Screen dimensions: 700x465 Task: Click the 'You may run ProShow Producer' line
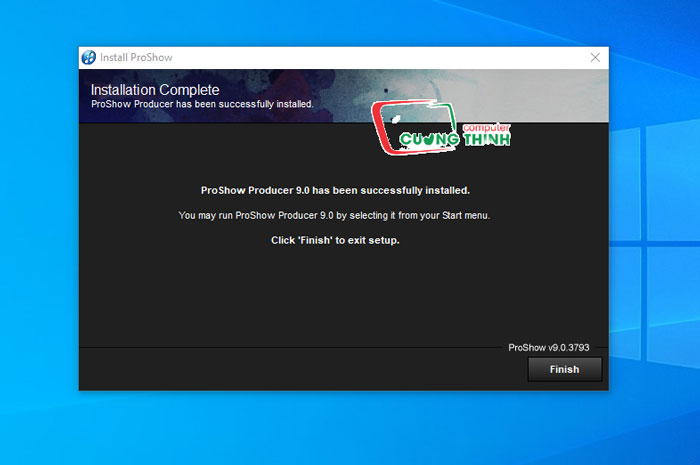pyautogui.click(x=334, y=216)
